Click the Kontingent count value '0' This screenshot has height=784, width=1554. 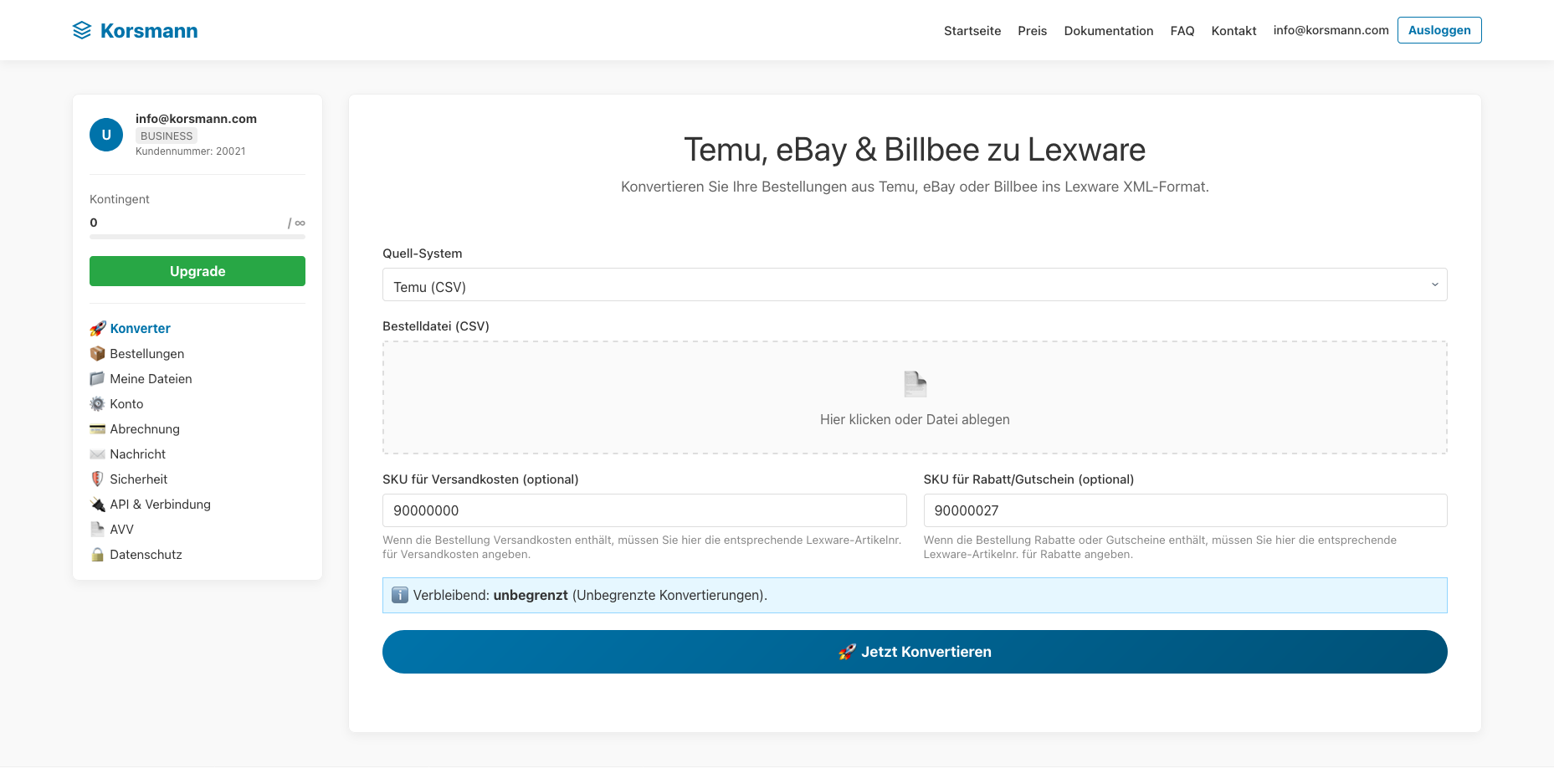(94, 223)
